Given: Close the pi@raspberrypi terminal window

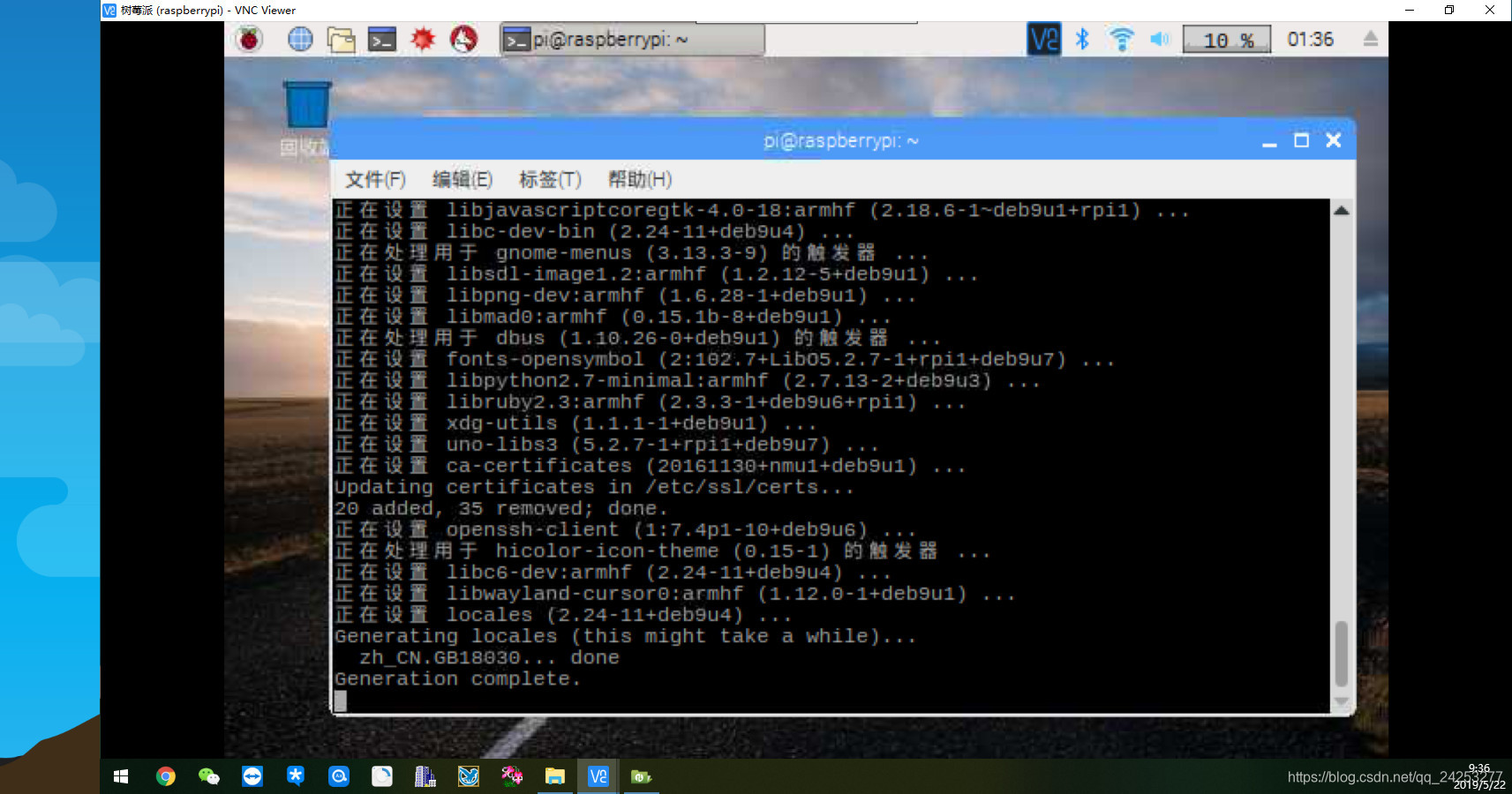Looking at the screenshot, I should (x=1334, y=140).
